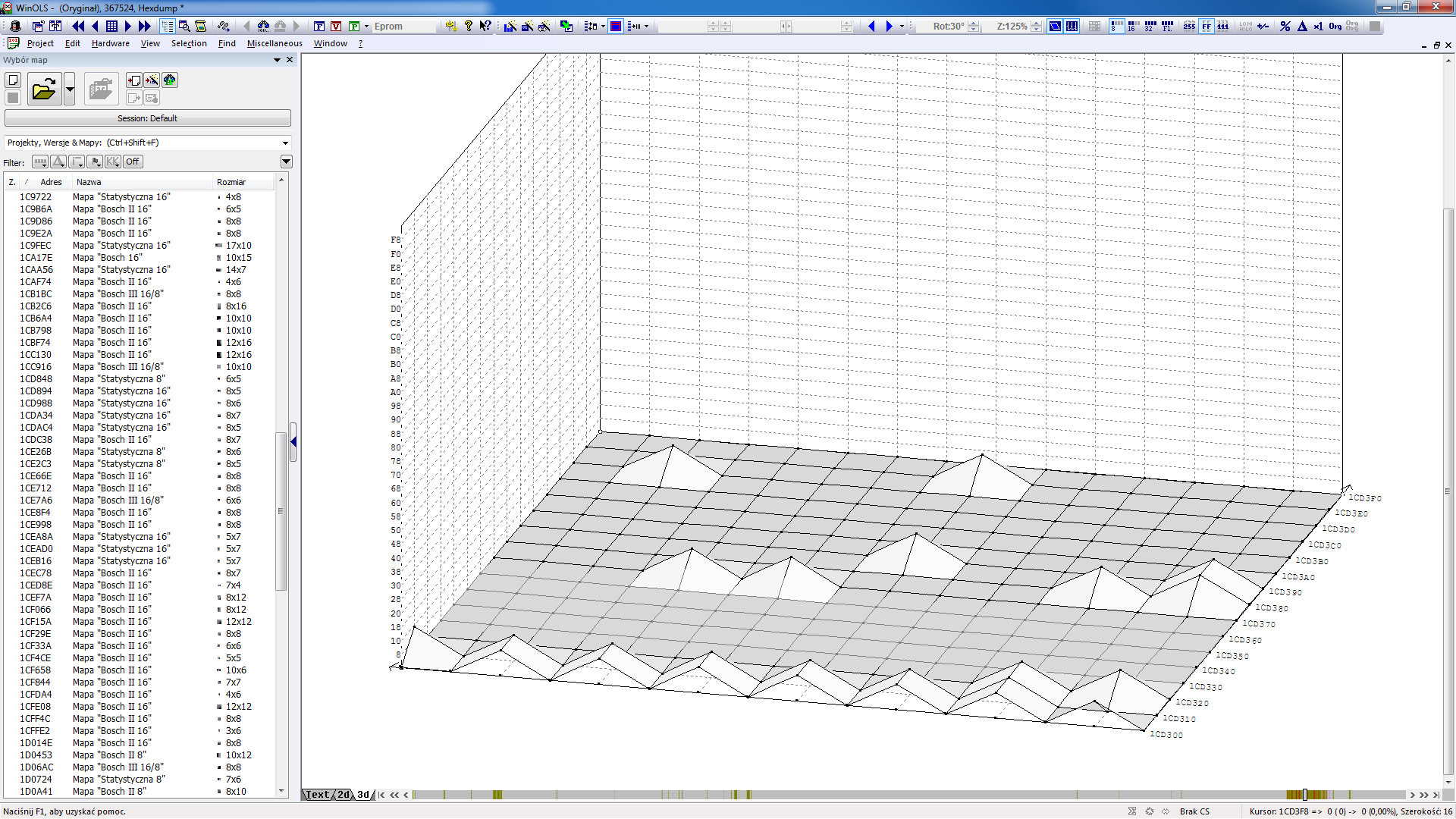Viewport: 1456px width, 819px height.
Task: Turn Off the map filter
Action: coord(133,162)
